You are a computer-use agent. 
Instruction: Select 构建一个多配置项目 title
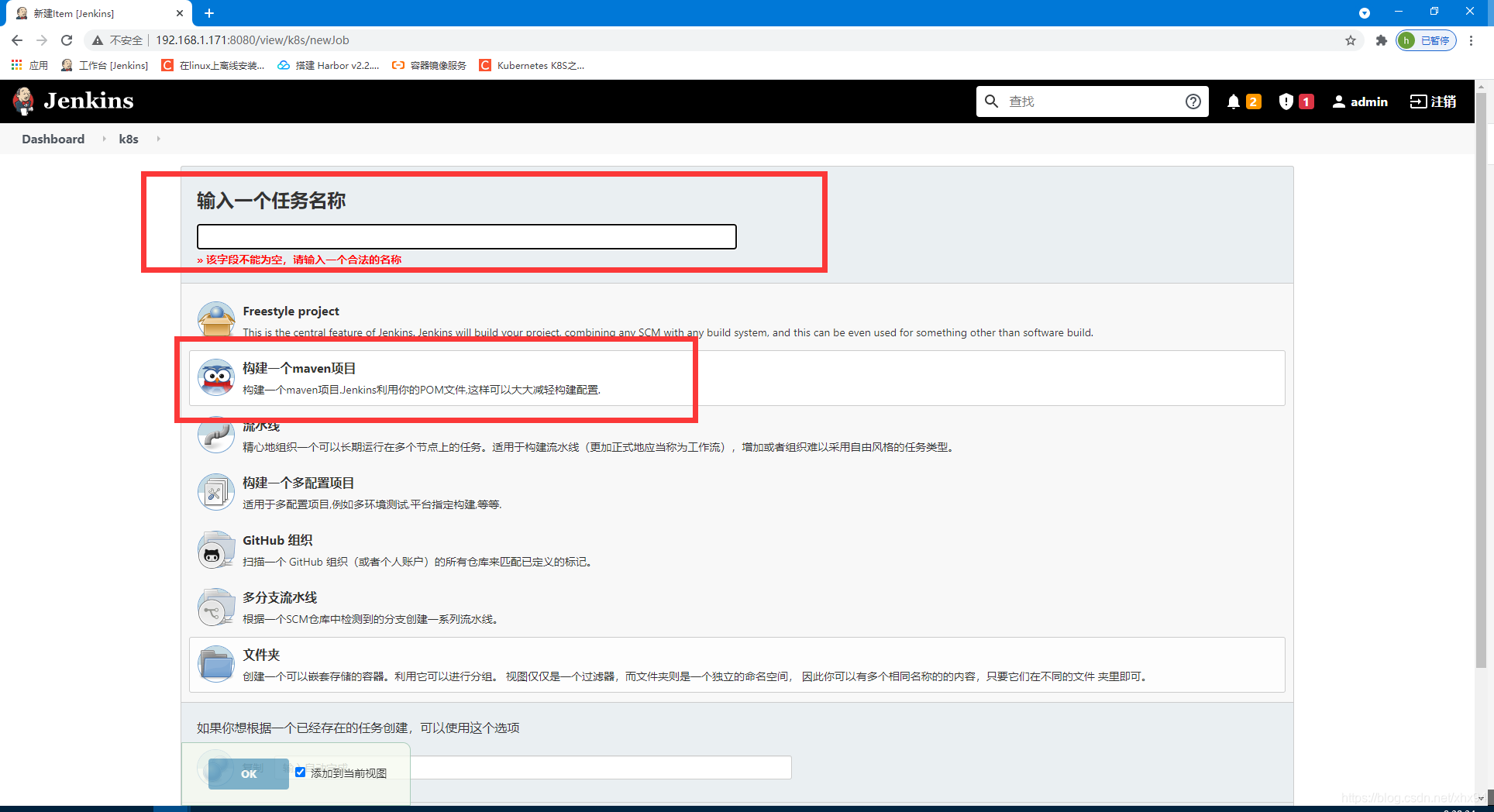coord(298,483)
